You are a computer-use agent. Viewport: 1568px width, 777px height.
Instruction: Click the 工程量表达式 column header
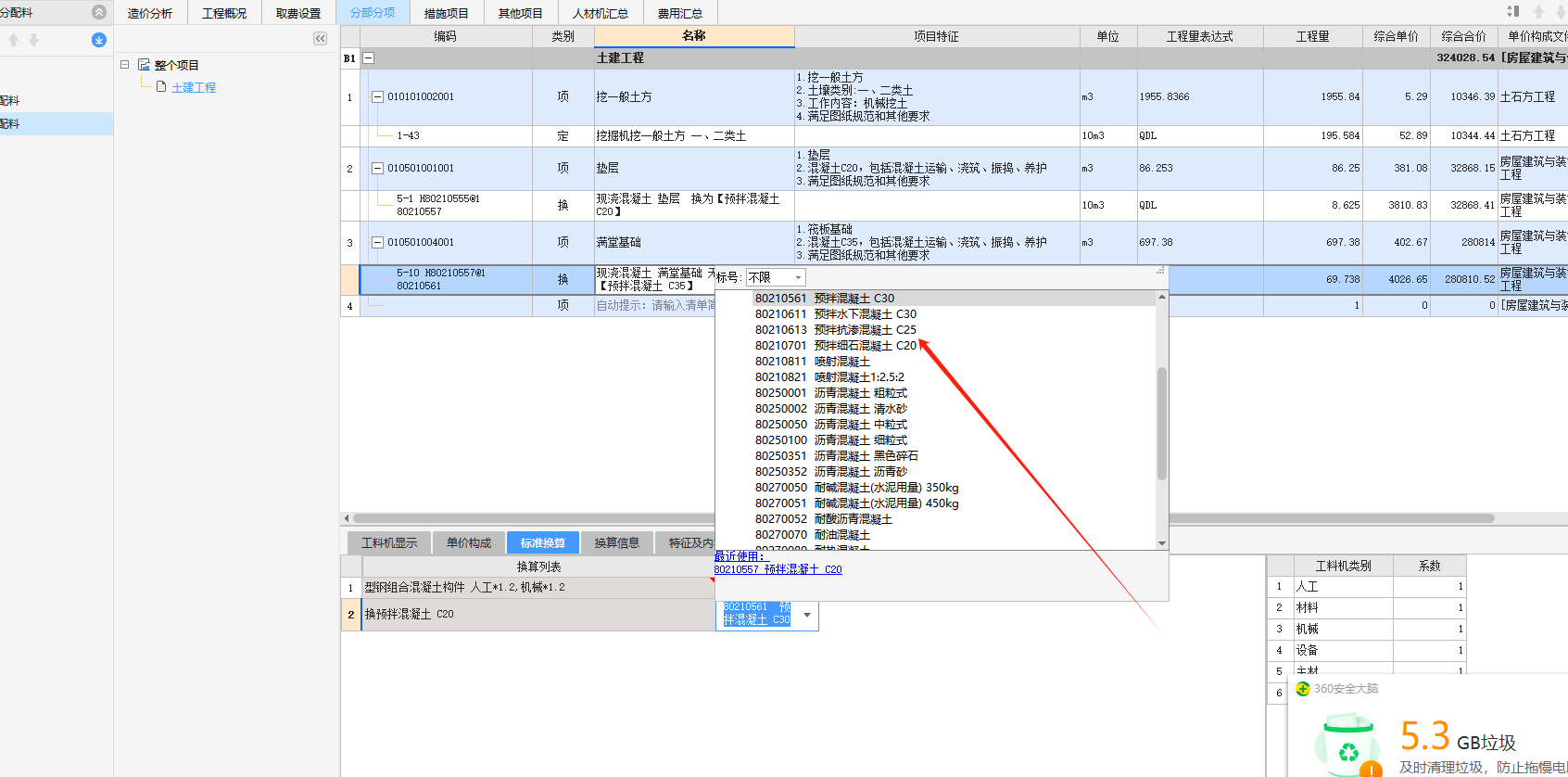point(1200,36)
